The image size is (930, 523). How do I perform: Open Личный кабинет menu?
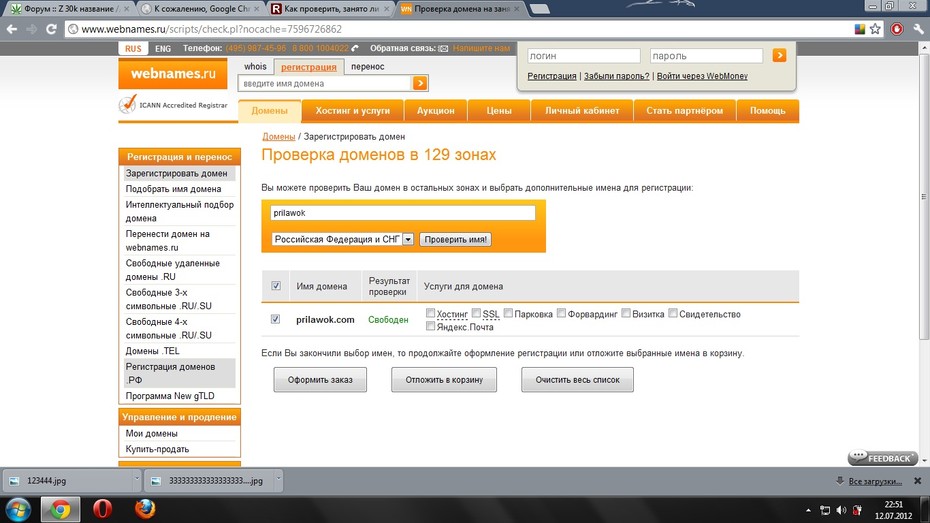click(x=582, y=111)
